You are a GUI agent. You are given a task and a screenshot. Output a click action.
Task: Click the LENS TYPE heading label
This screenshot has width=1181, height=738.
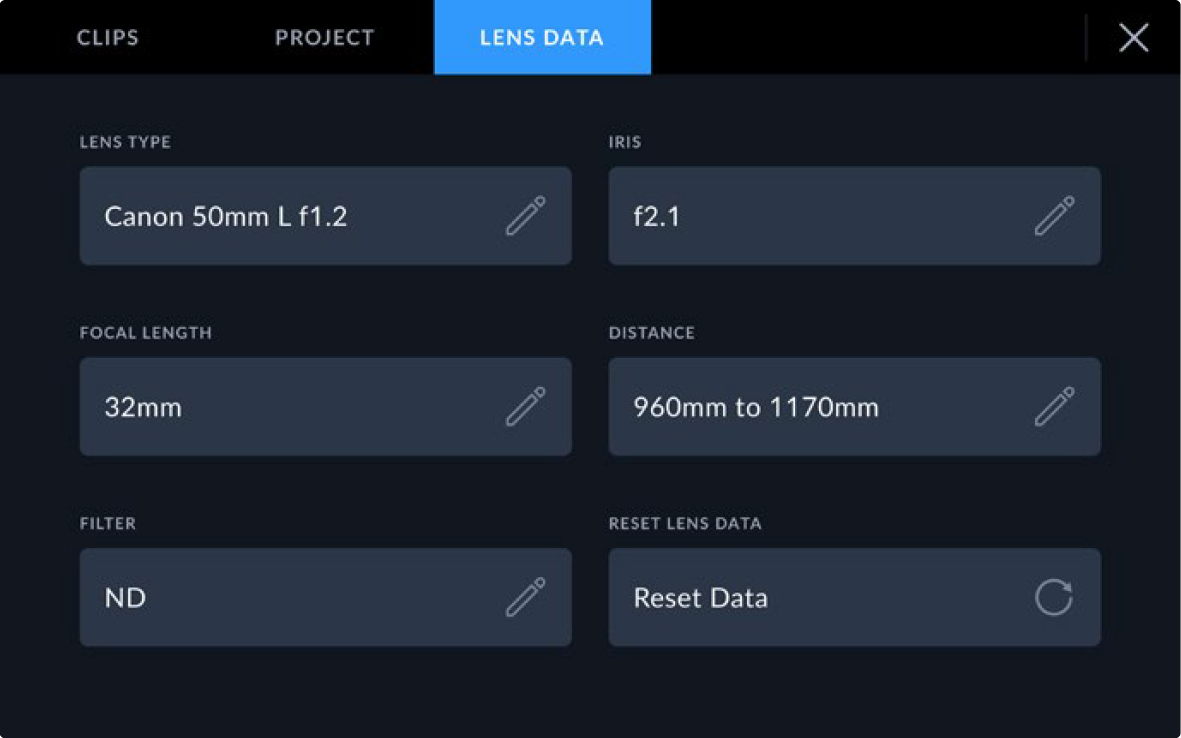click(x=125, y=142)
